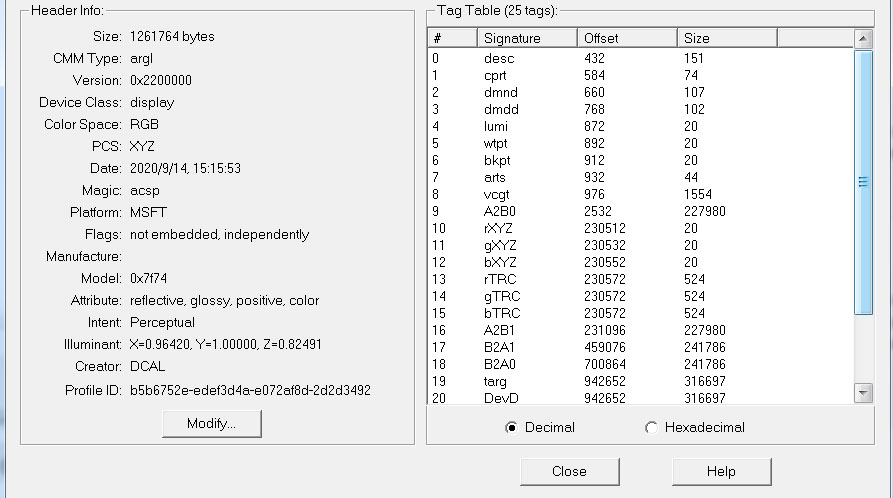This screenshot has width=893, height=498.
Task: Open Help for this dialog
Action: 721,471
